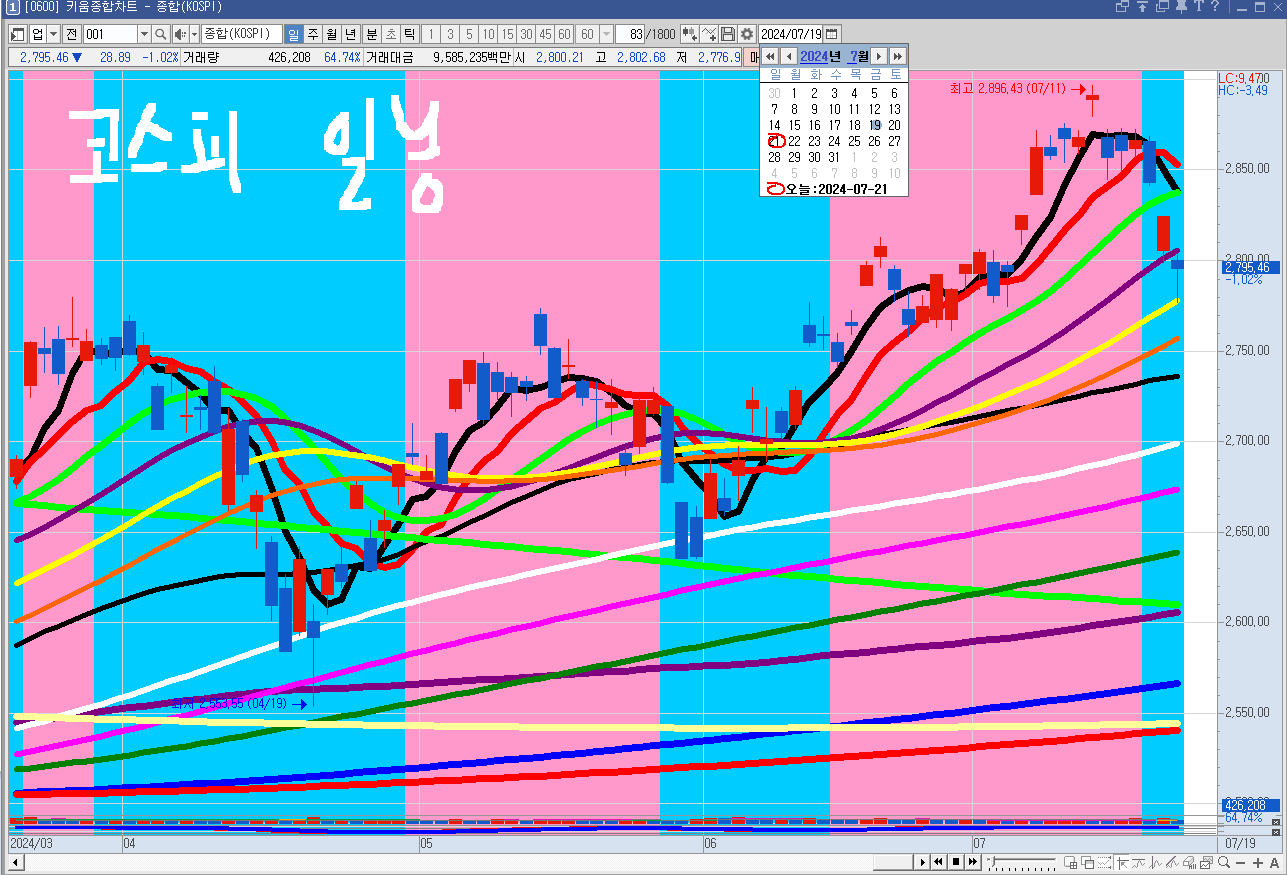This screenshot has width=1287, height=875.
Task: Click the magnifier zoom icon at bottom right
Action: coord(1225,862)
